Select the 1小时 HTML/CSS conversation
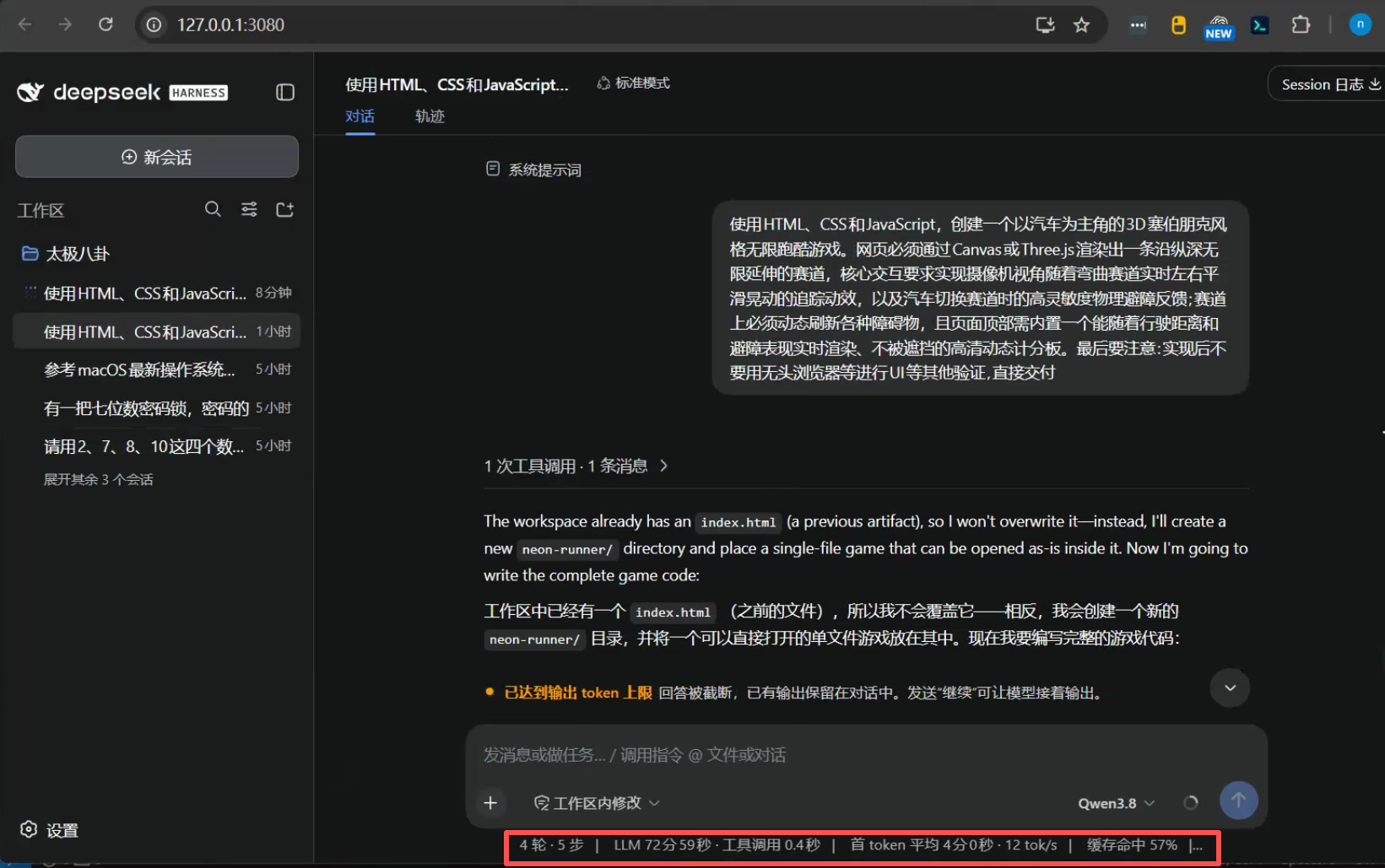 click(x=157, y=332)
